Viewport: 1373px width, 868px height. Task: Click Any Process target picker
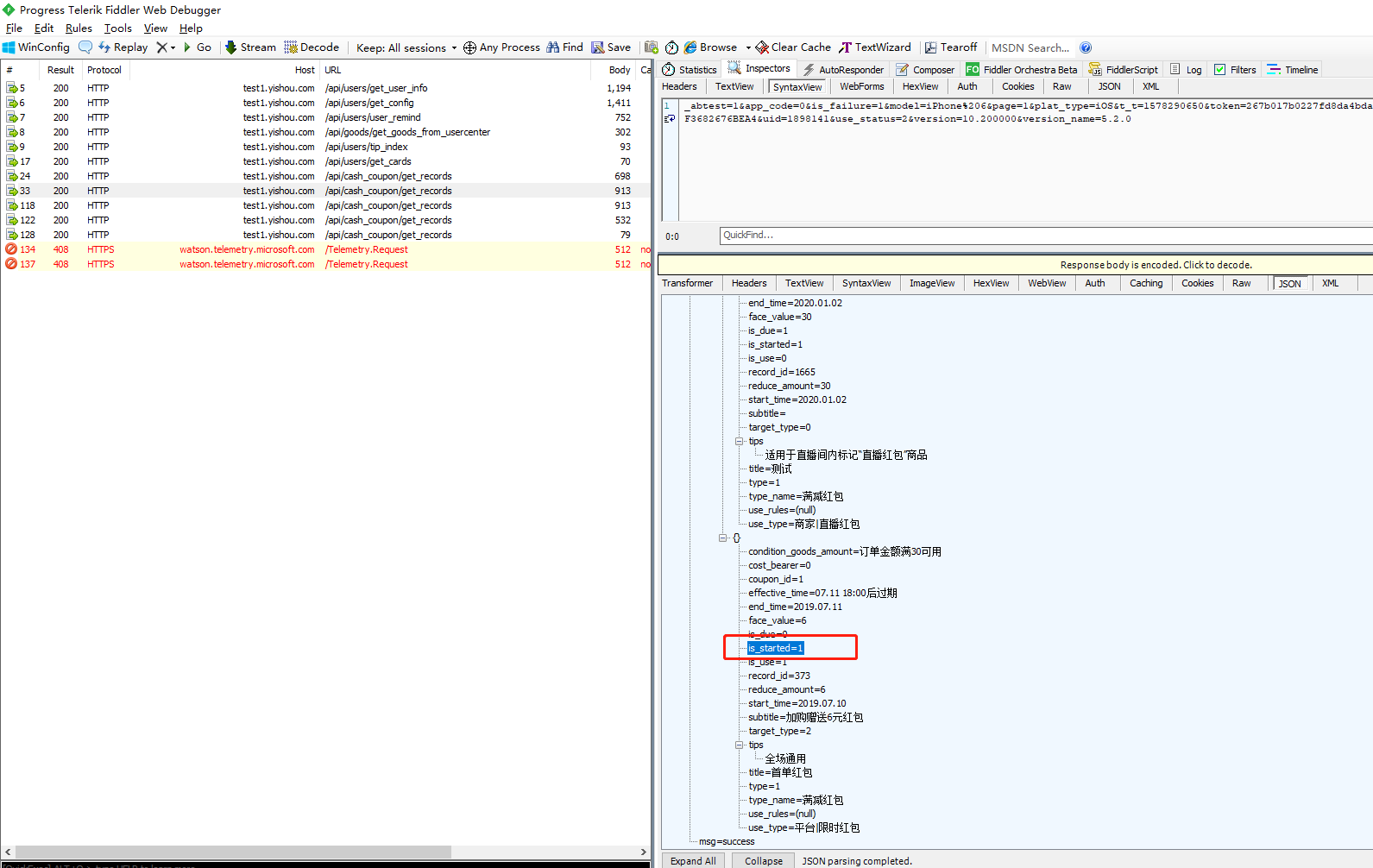[x=501, y=47]
